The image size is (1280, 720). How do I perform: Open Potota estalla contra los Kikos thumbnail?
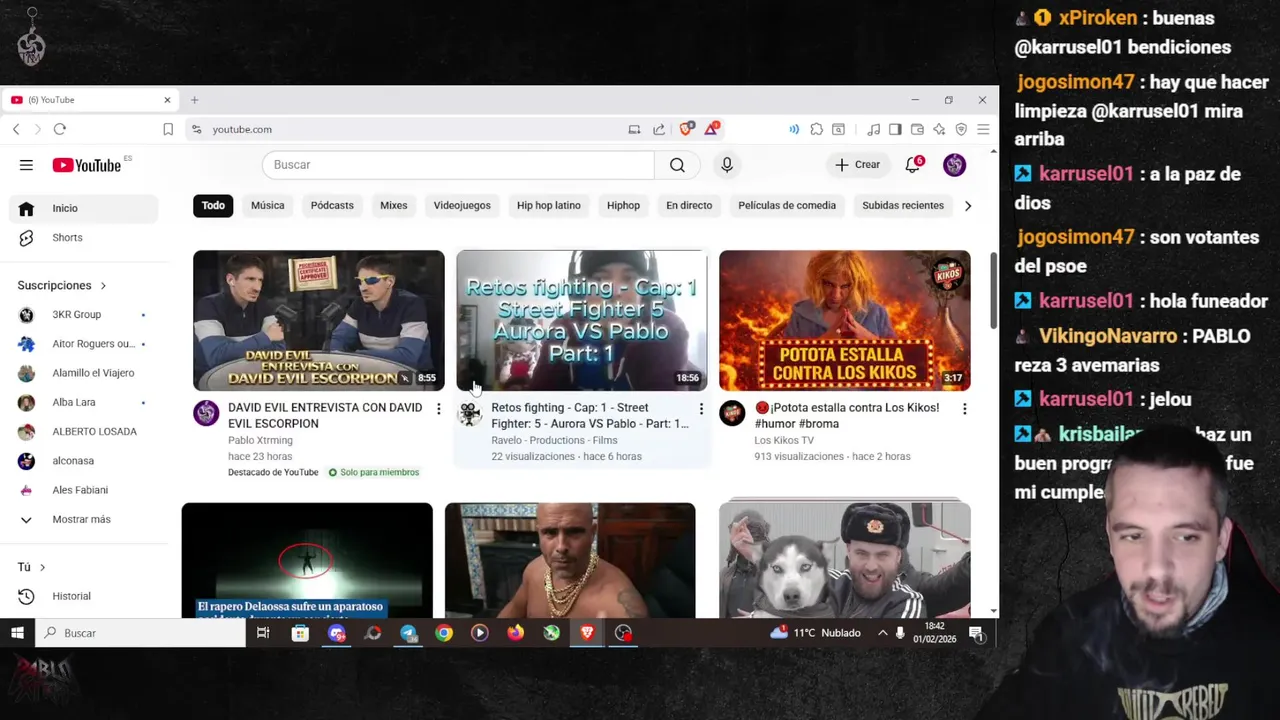point(845,320)
